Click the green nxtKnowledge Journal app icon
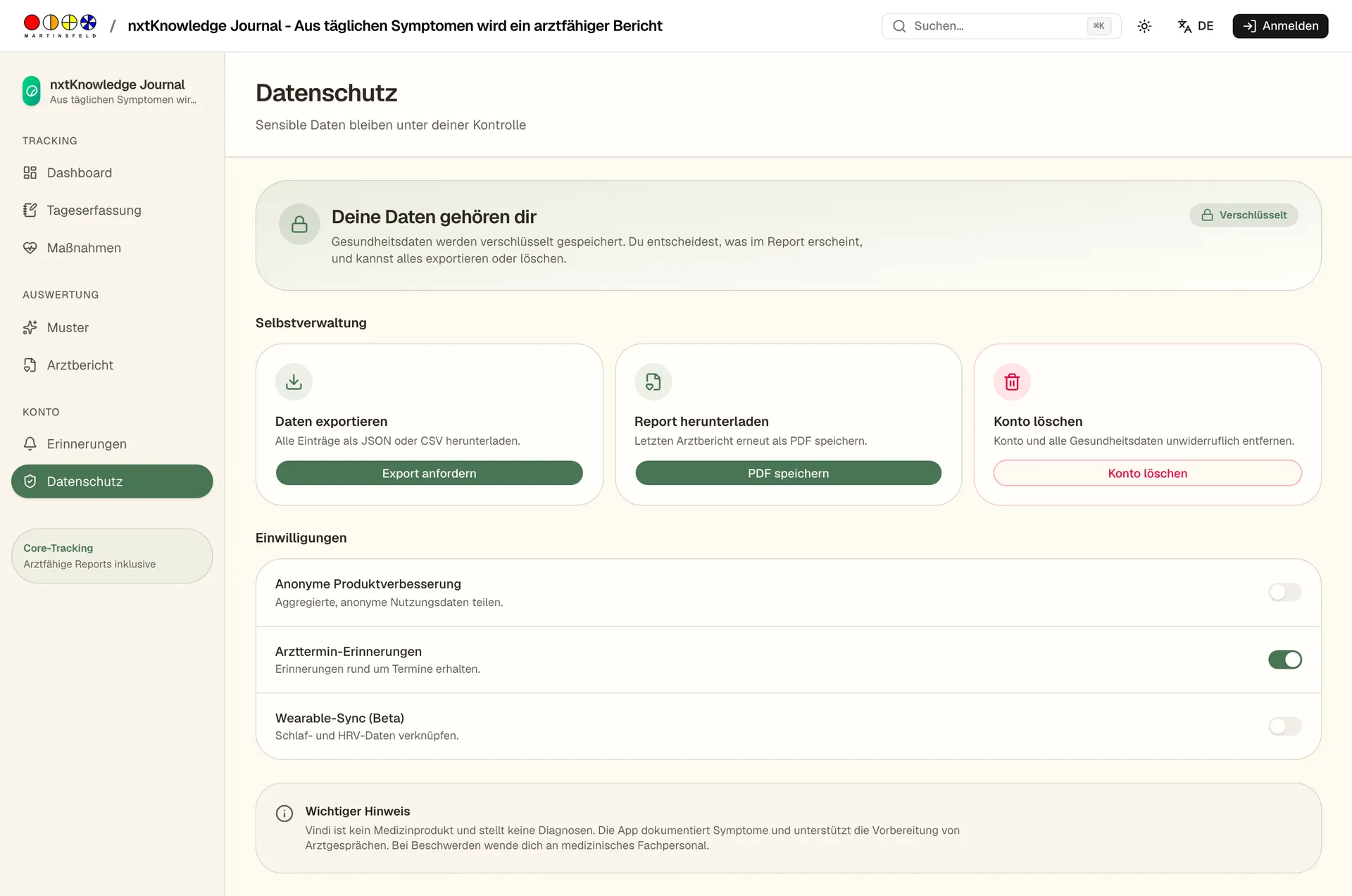This screenshot has width=1352, height=896. pyautogui.click(x=32, y=91)
